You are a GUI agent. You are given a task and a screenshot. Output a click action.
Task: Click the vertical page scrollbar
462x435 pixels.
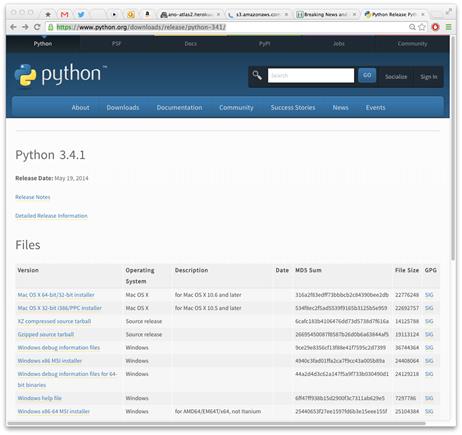[x=453, y=148]
